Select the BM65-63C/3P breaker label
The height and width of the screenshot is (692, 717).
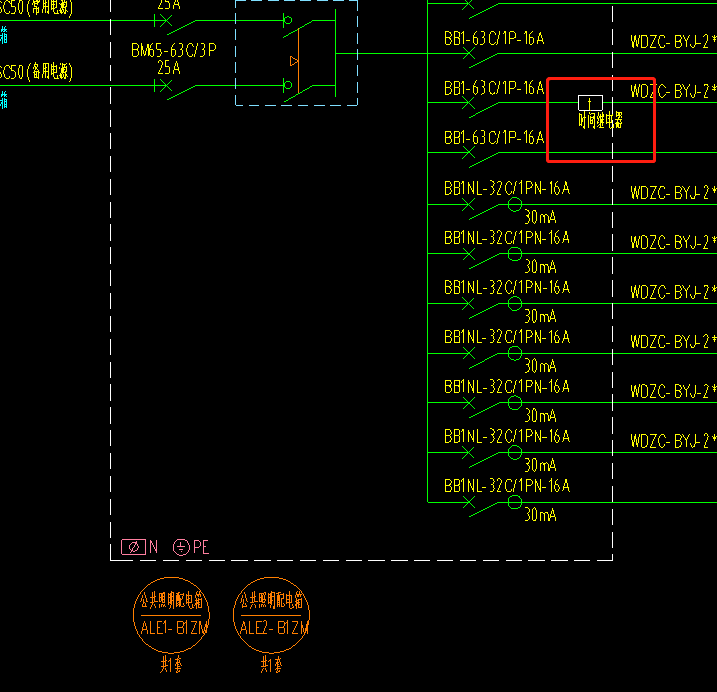coord(174,50)
